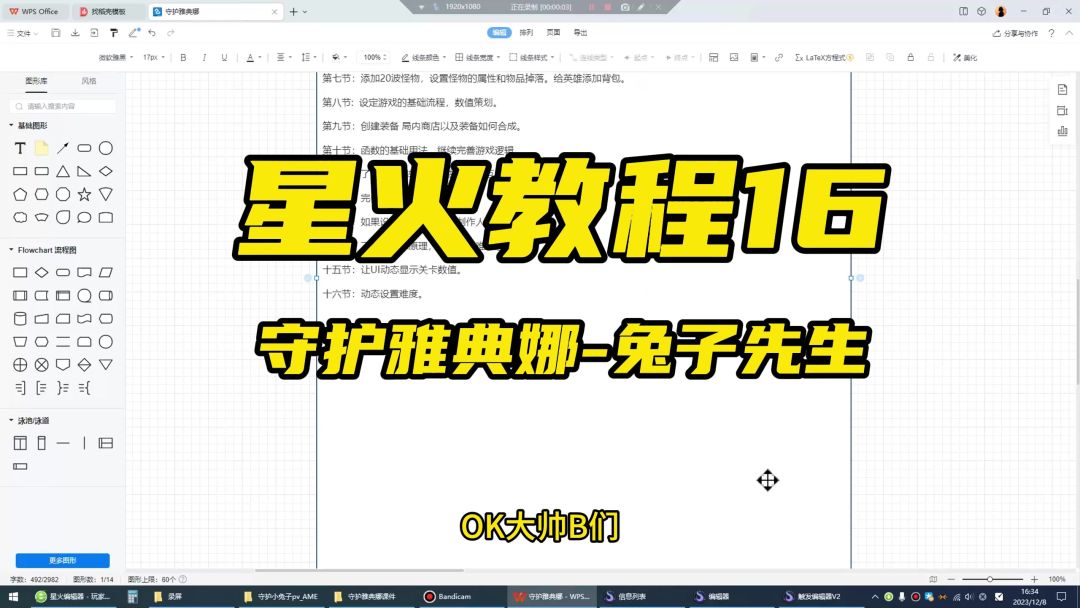The height and width of the screenshot is (608, 1080).
Task: Open Bandicam from the taskbar
Action: 451,597
